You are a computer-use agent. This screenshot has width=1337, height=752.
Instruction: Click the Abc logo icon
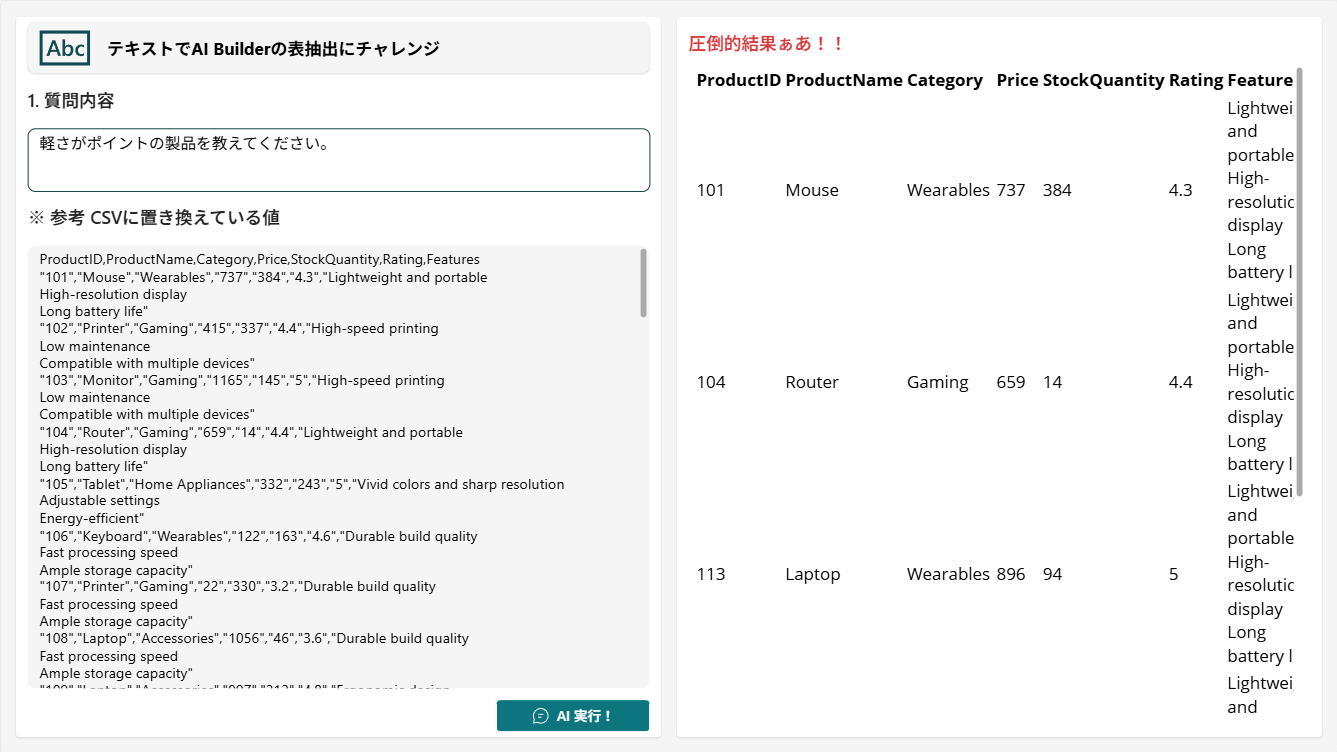[x=65, y=48]
